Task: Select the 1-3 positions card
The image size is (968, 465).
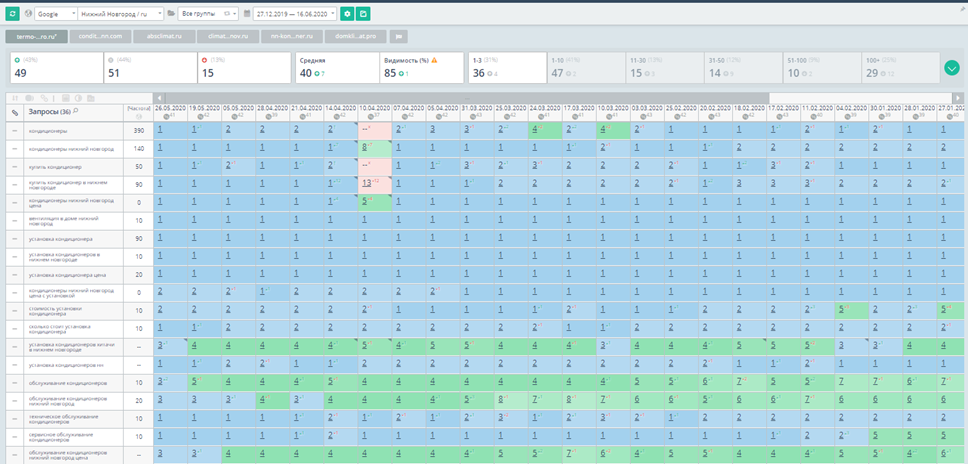Action: (507, 67)
